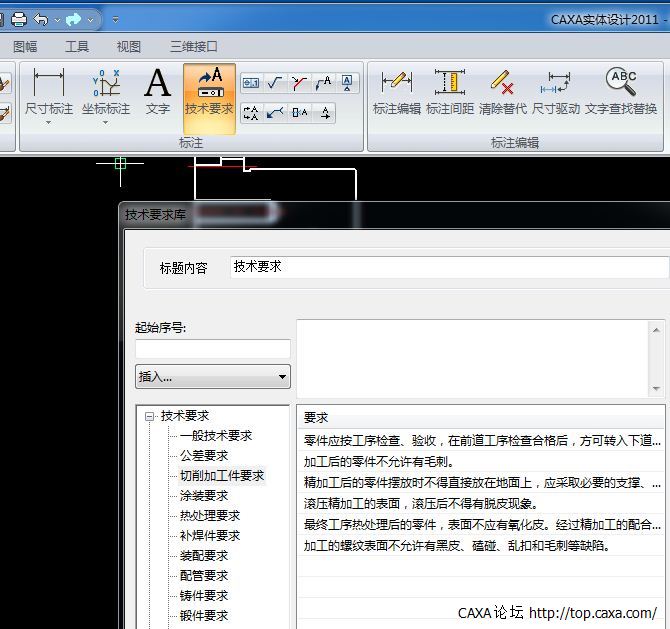Click the redo arrow icon
The width and height of the screenshot is (670, 629).
(x=73, y=19)
